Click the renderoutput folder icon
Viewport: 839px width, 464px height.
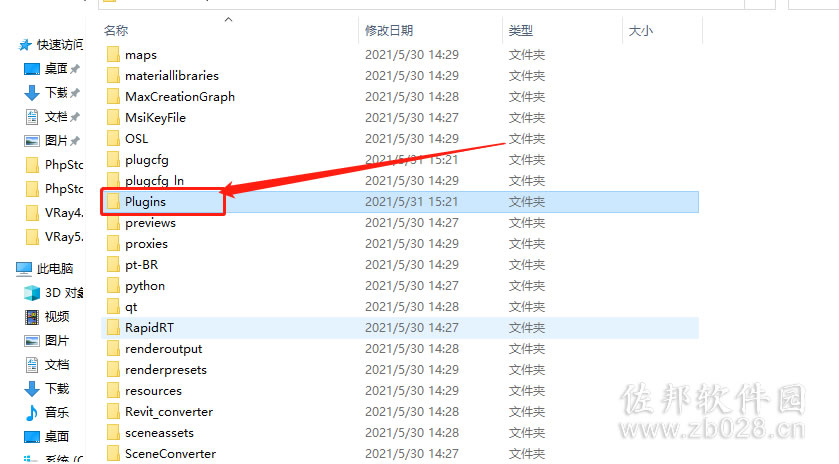113,349
